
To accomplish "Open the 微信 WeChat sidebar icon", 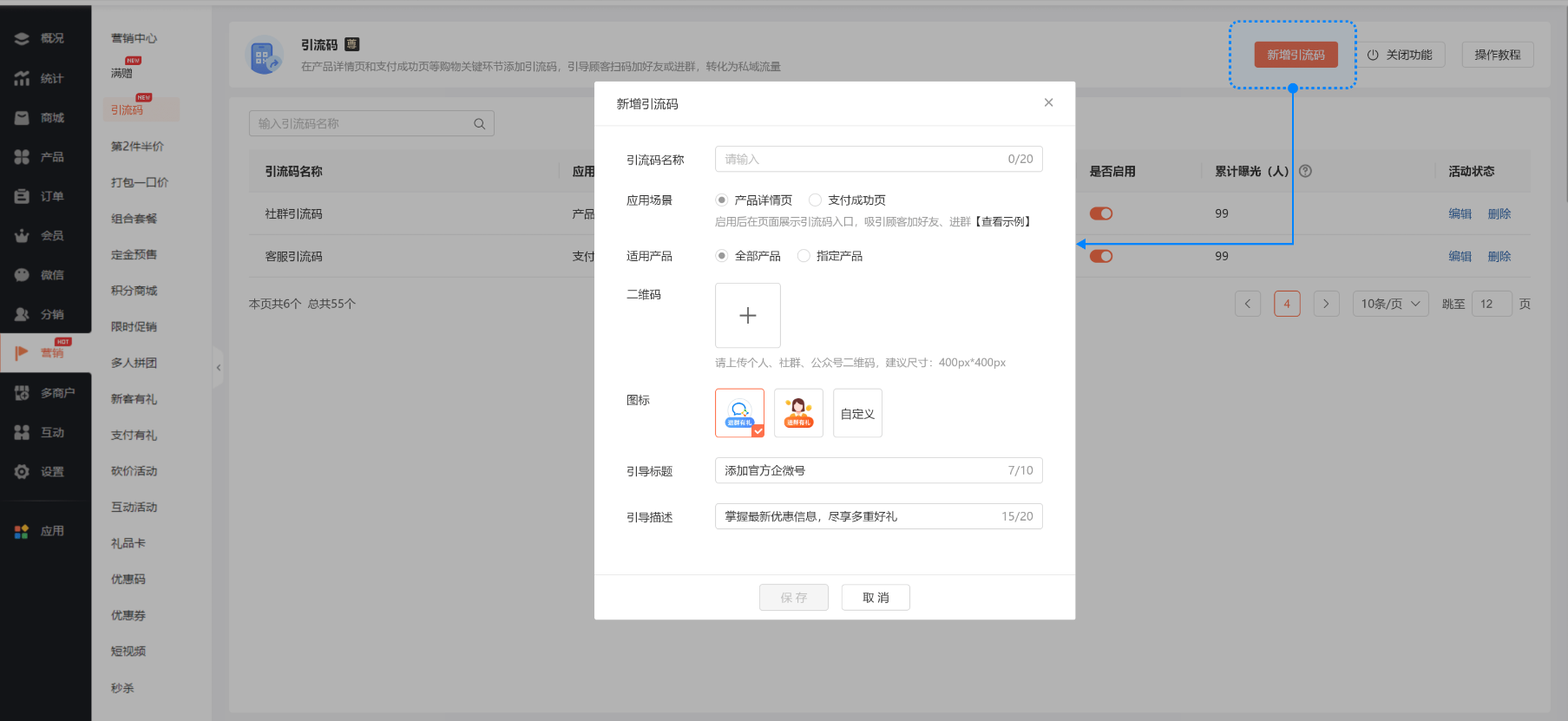I will tap(22, 275).
